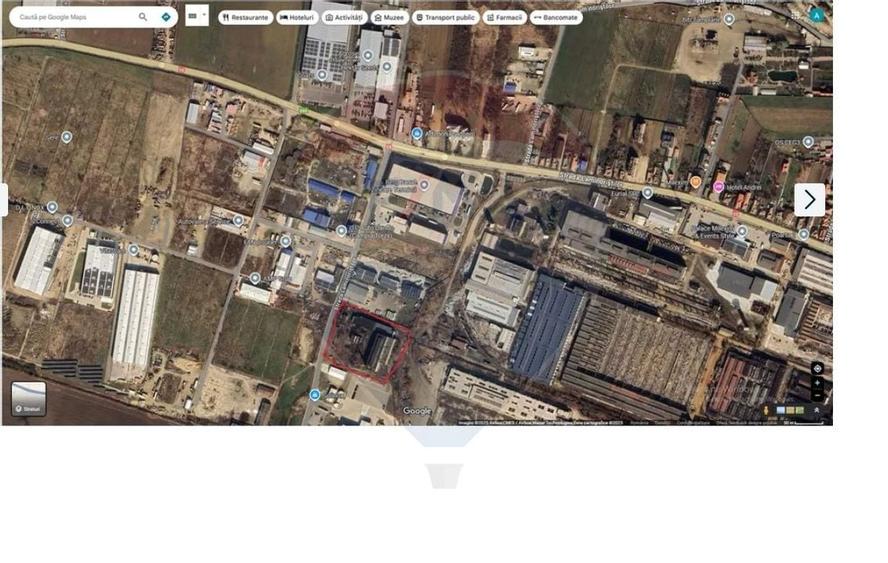Center map on my location
The height and width of the screenshot is (563, 888).
pyautogui.click(x=817, y=369)
